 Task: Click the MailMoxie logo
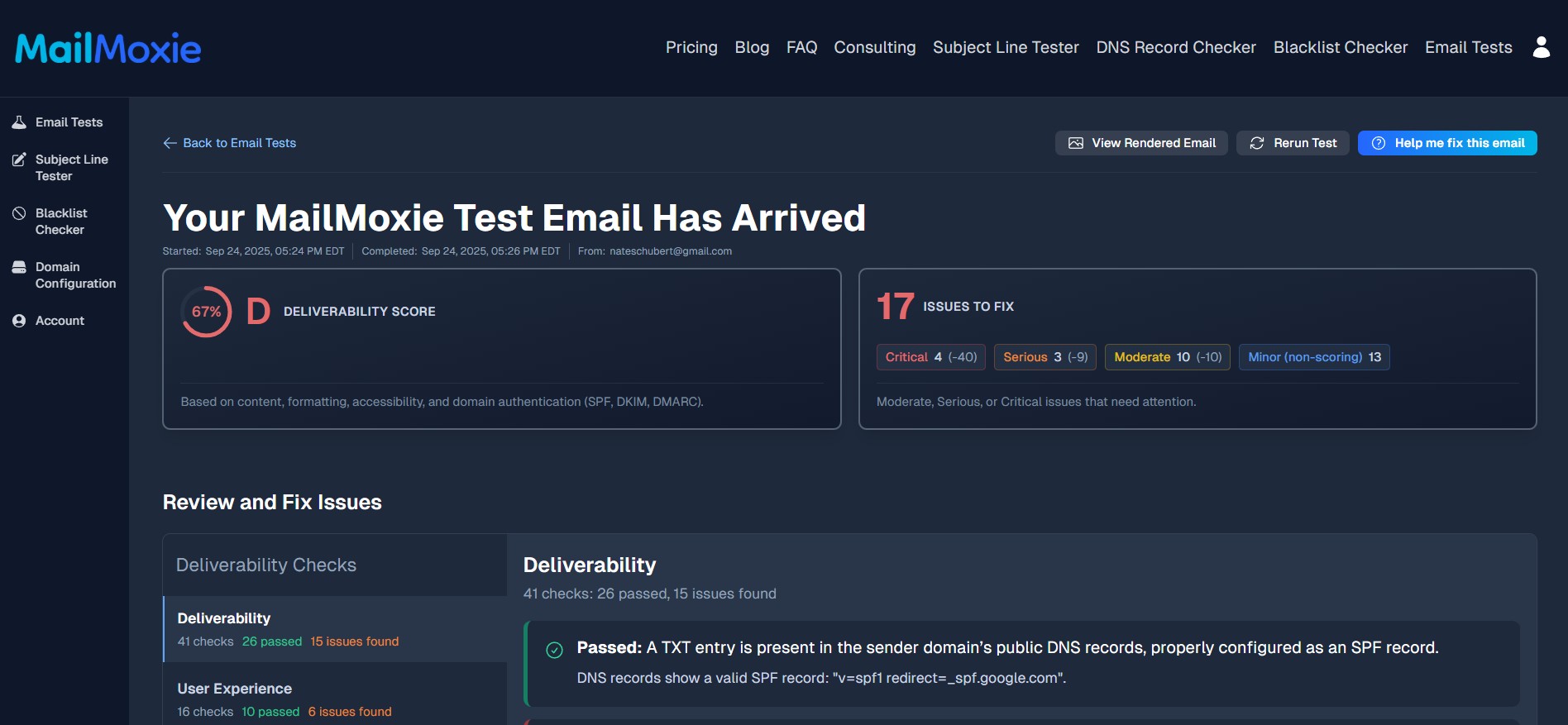tap(108, 49)
